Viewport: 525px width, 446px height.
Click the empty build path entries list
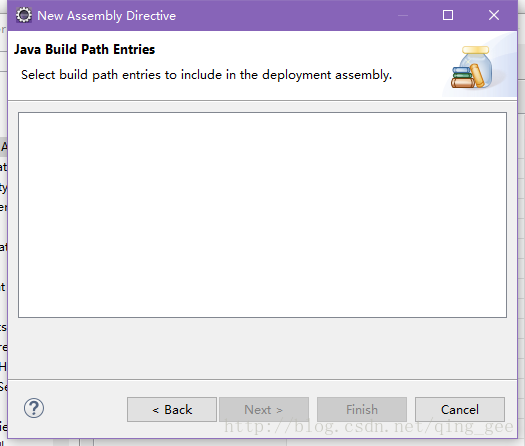[x=262, y=215]
